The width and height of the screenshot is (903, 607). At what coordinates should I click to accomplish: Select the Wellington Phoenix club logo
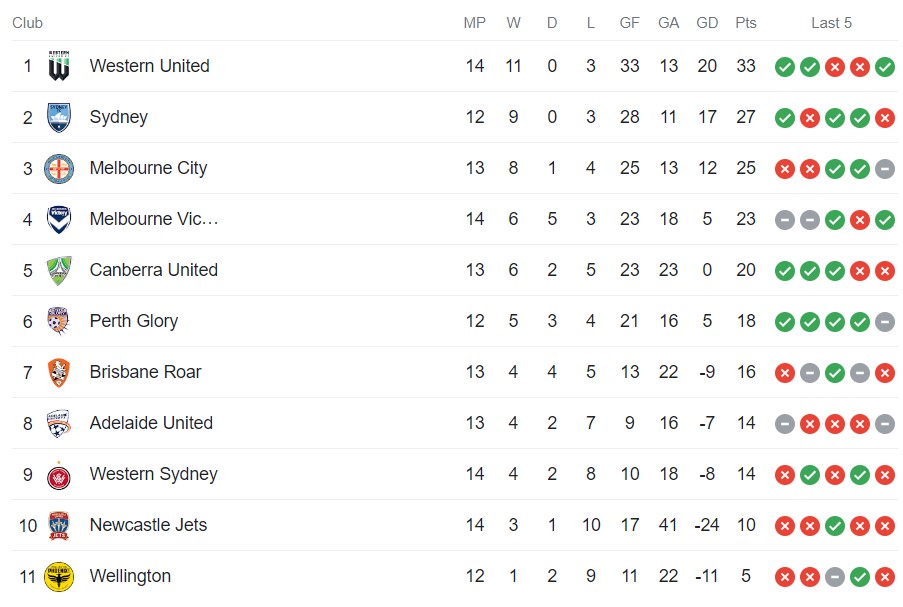pos(57,576)
